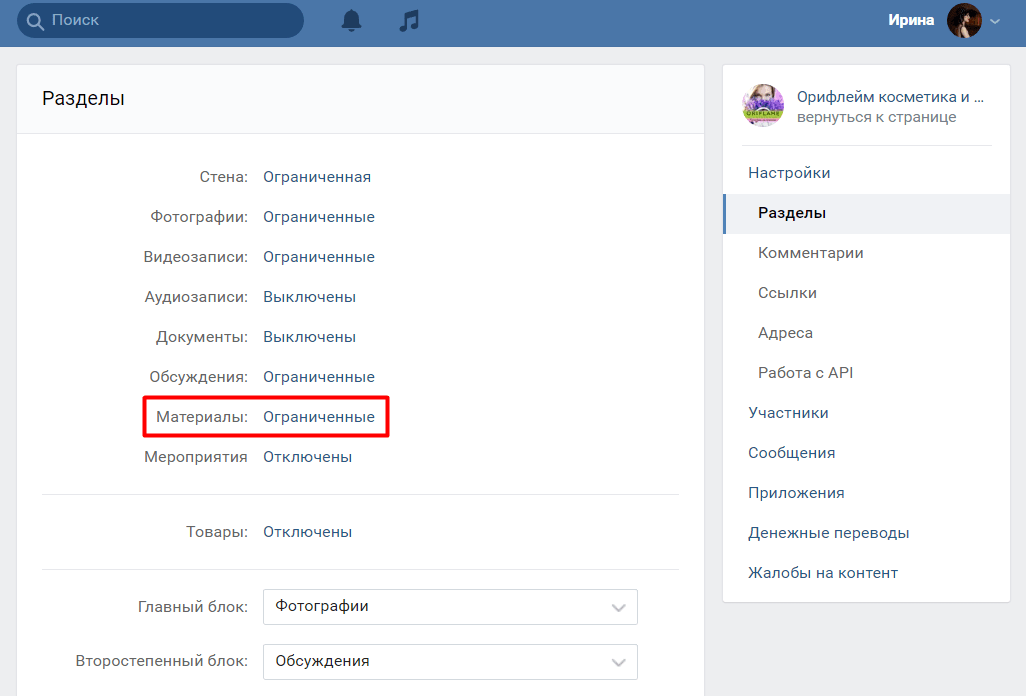Change Материалы setting Ограниченные
1026x696 pixels.
pyautogui.click(x=319, y=417)
